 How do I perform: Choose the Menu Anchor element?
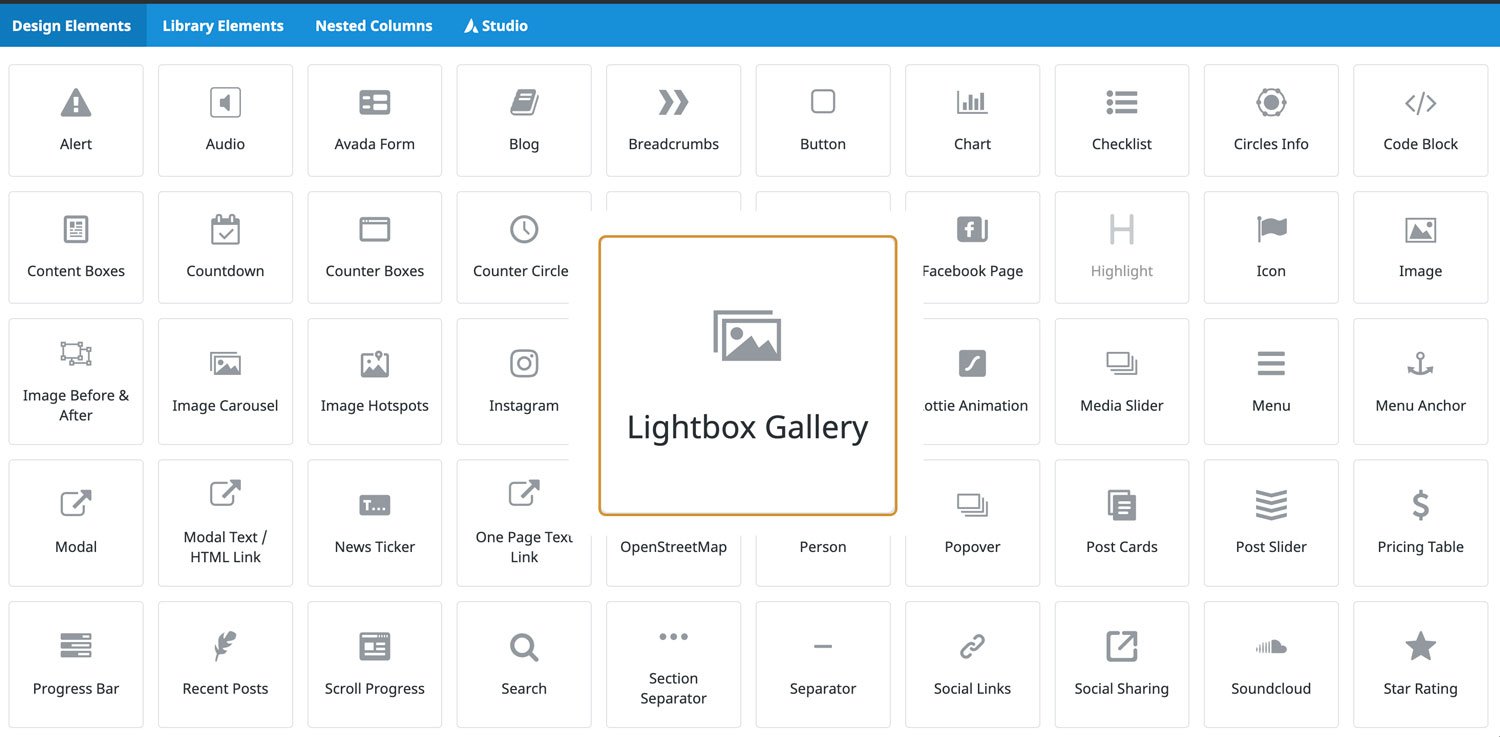pos(1420,381)
